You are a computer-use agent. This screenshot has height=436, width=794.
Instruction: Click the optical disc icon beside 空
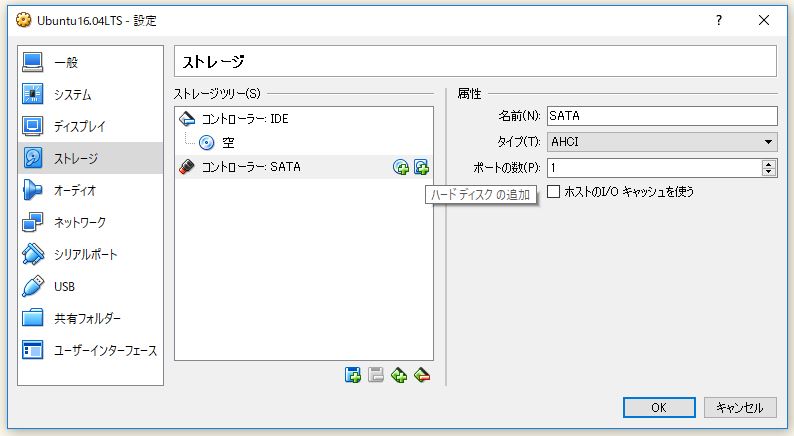[207, 143]
